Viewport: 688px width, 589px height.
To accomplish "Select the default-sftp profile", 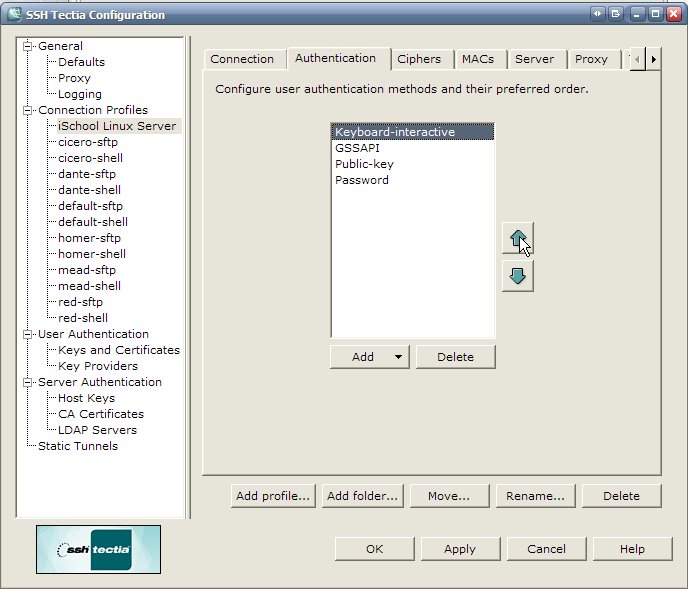I will coord(90,206).
